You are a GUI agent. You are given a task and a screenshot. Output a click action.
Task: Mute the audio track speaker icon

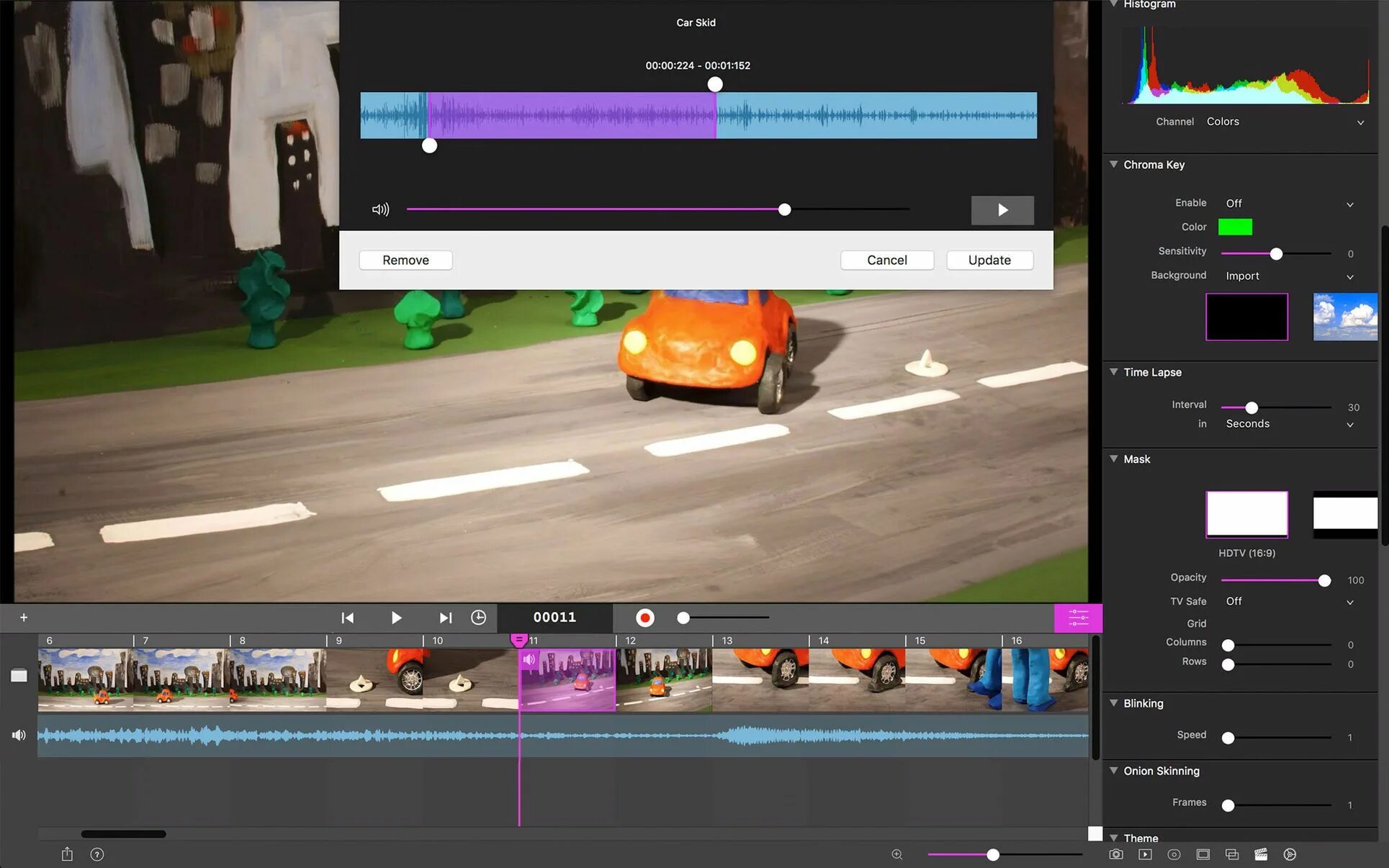19,735
